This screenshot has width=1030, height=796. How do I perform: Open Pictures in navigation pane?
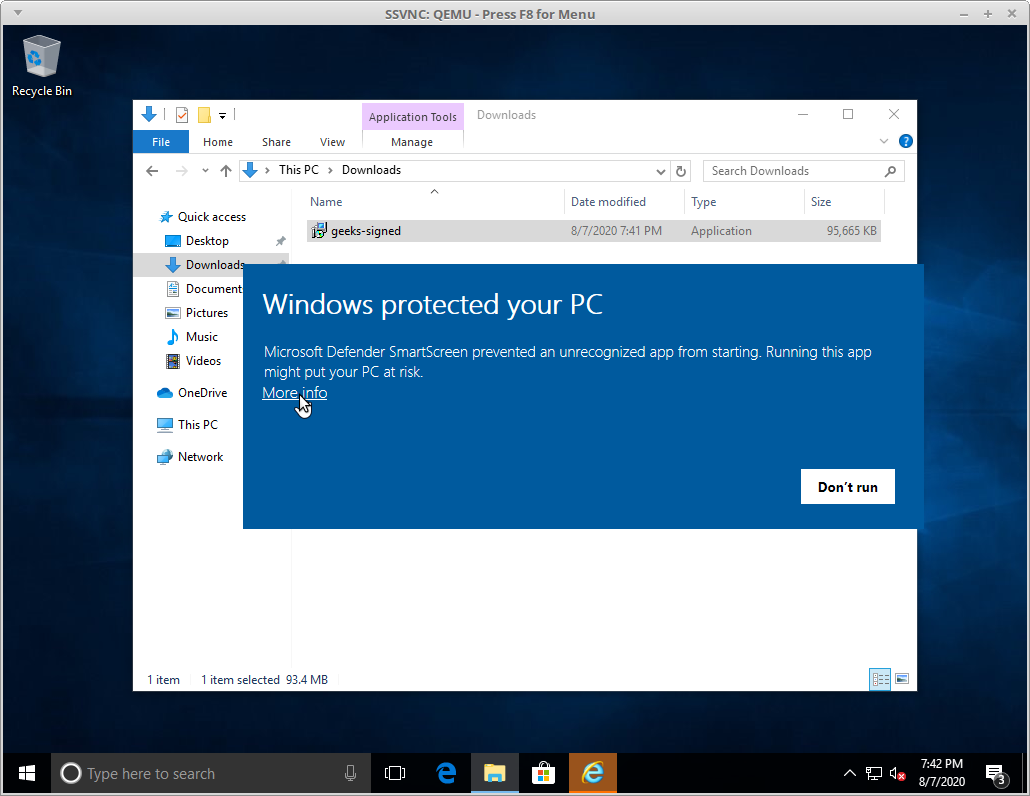point(206,313)
